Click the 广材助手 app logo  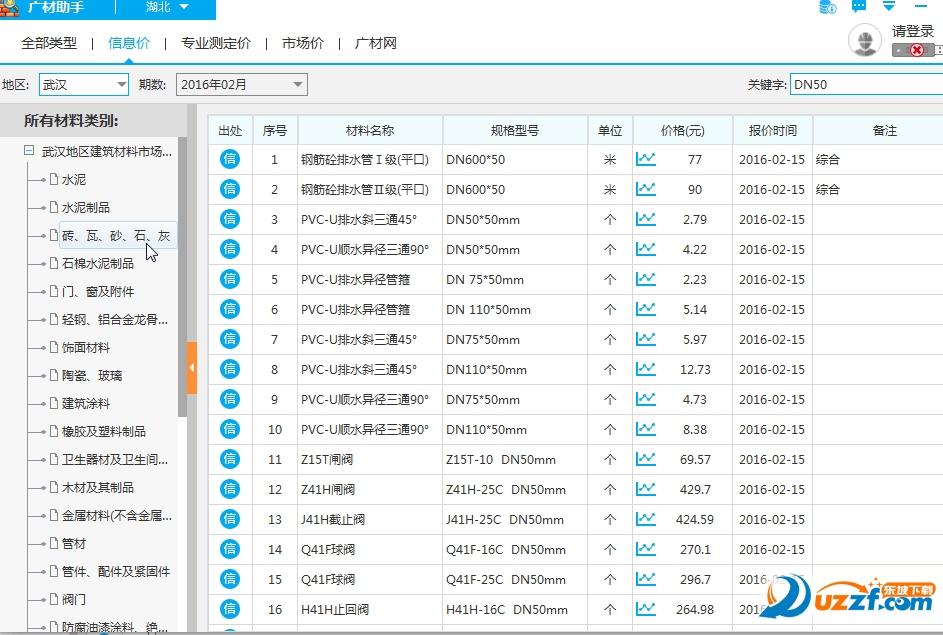click(9, 8)
